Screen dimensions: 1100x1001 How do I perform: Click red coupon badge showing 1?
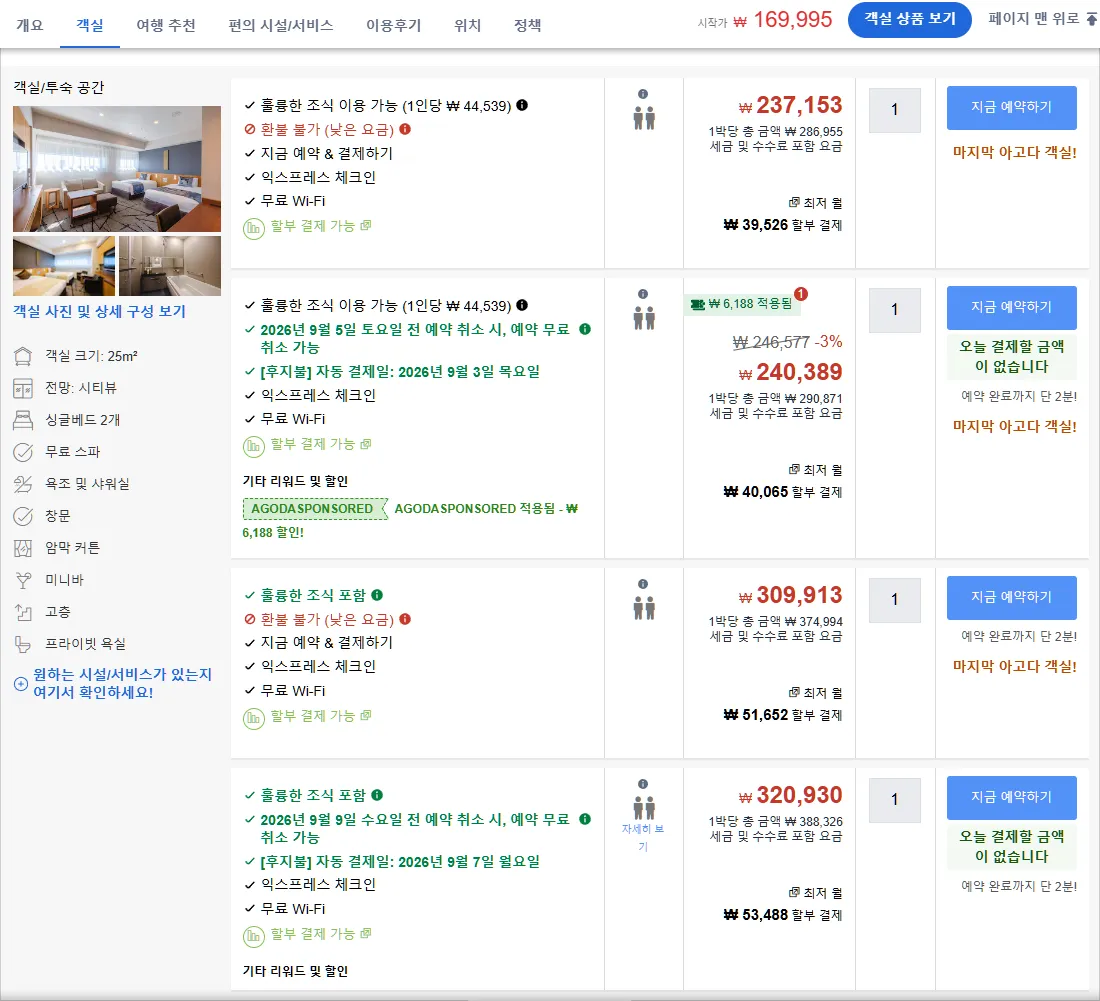(801, 294)
